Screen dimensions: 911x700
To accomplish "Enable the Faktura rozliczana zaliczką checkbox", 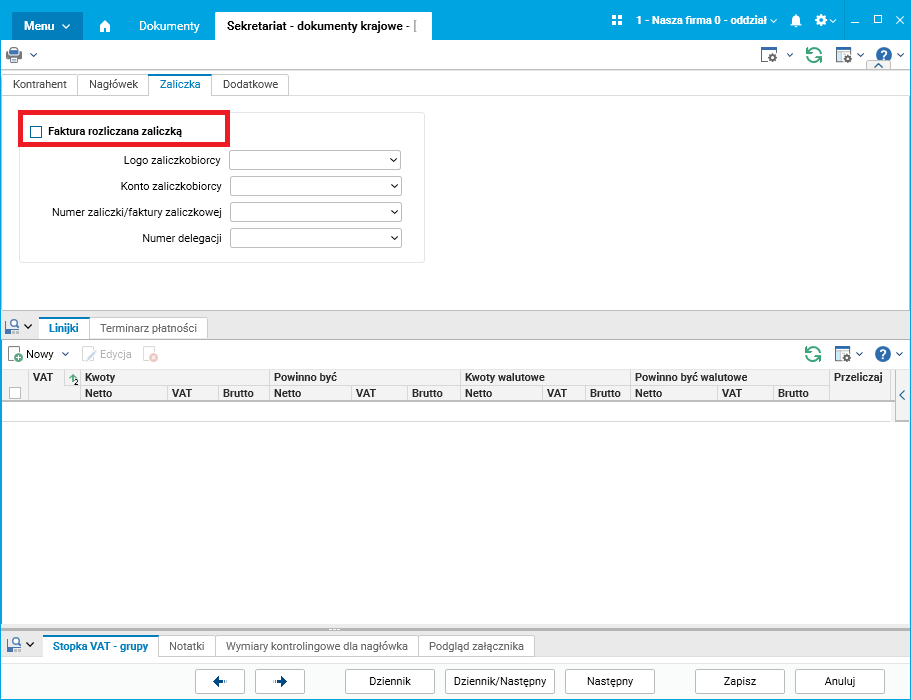I will [x=36, y=132].
